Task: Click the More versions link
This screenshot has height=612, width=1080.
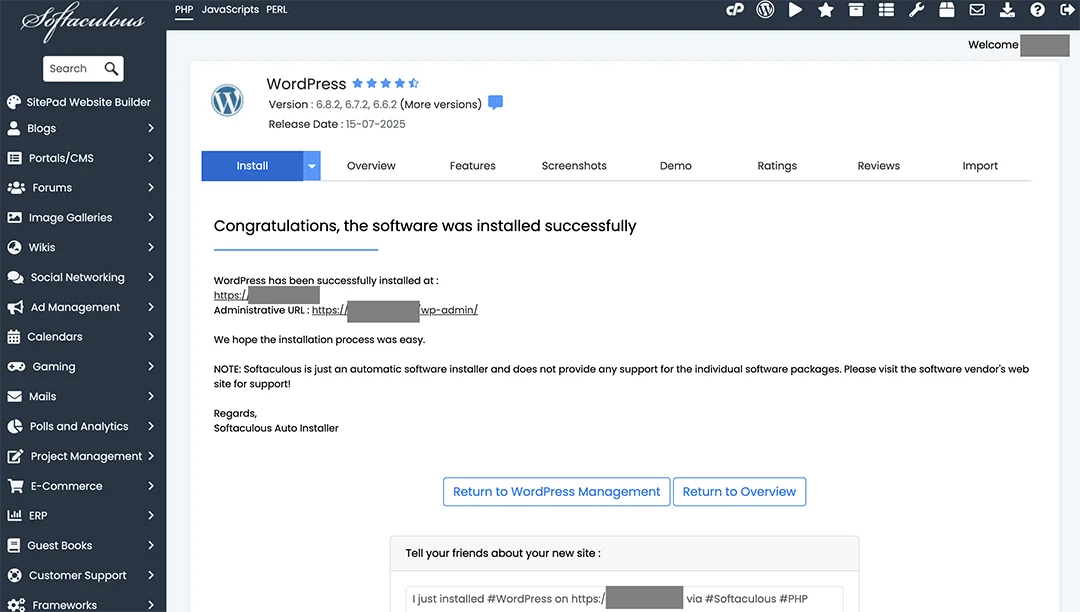Action: [441, 105]
